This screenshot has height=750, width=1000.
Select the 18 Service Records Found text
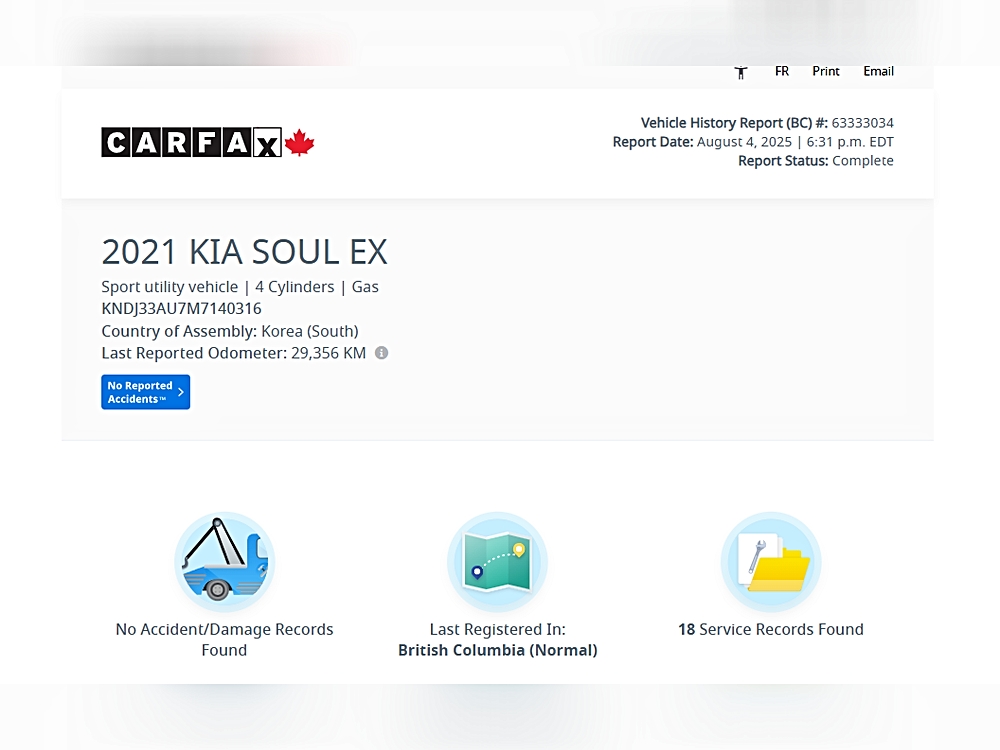coord(771,629)
